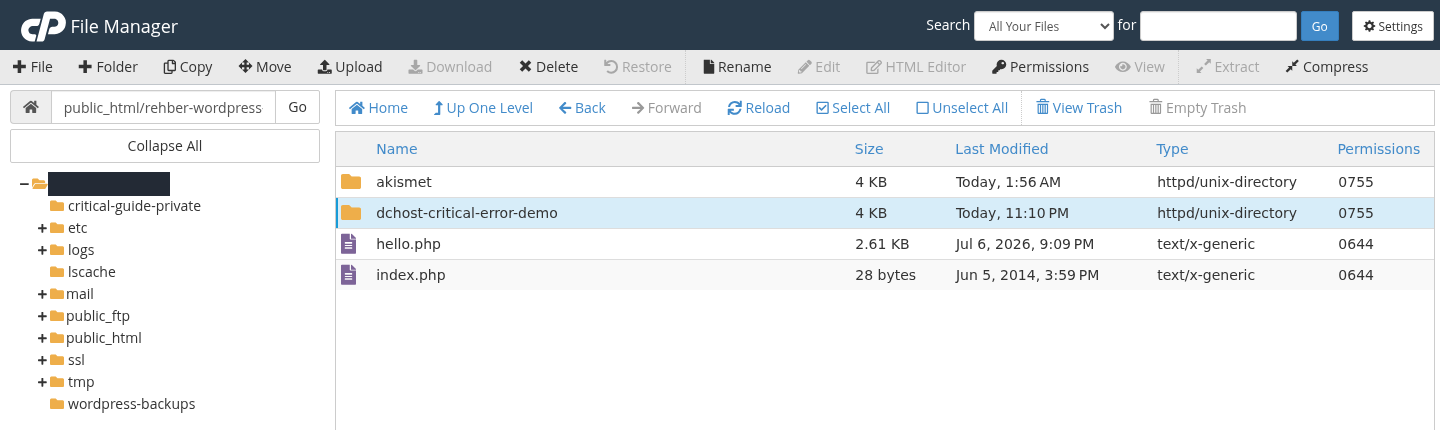This screenshot has width=1440, height=430.
Task: Expand the mail folder node
Action: tap(43, 294)
